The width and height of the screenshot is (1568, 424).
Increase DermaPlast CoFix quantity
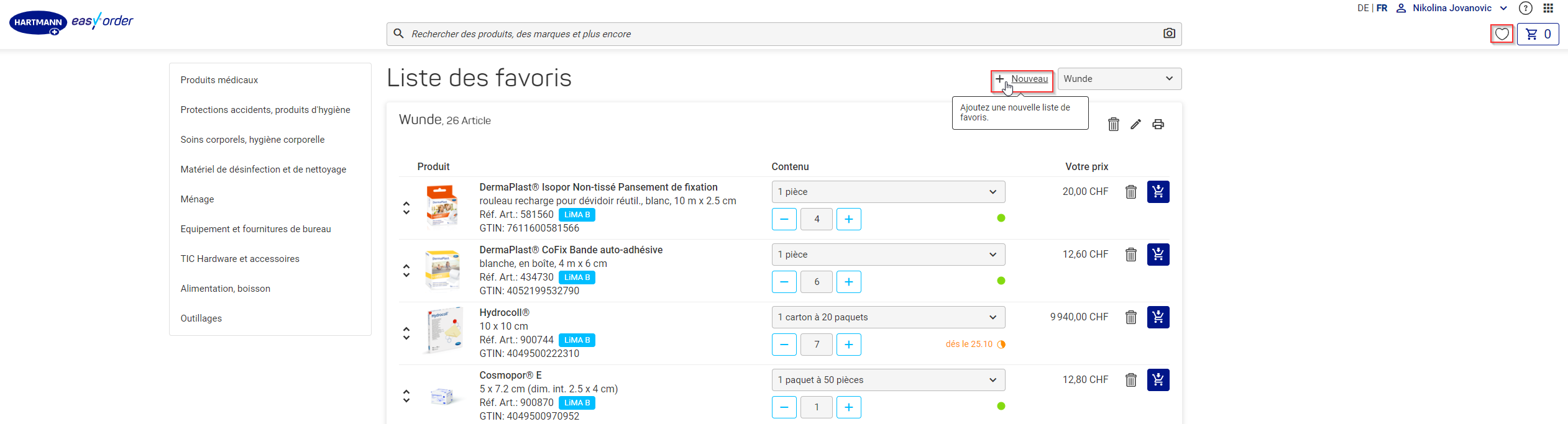(848, 282)
